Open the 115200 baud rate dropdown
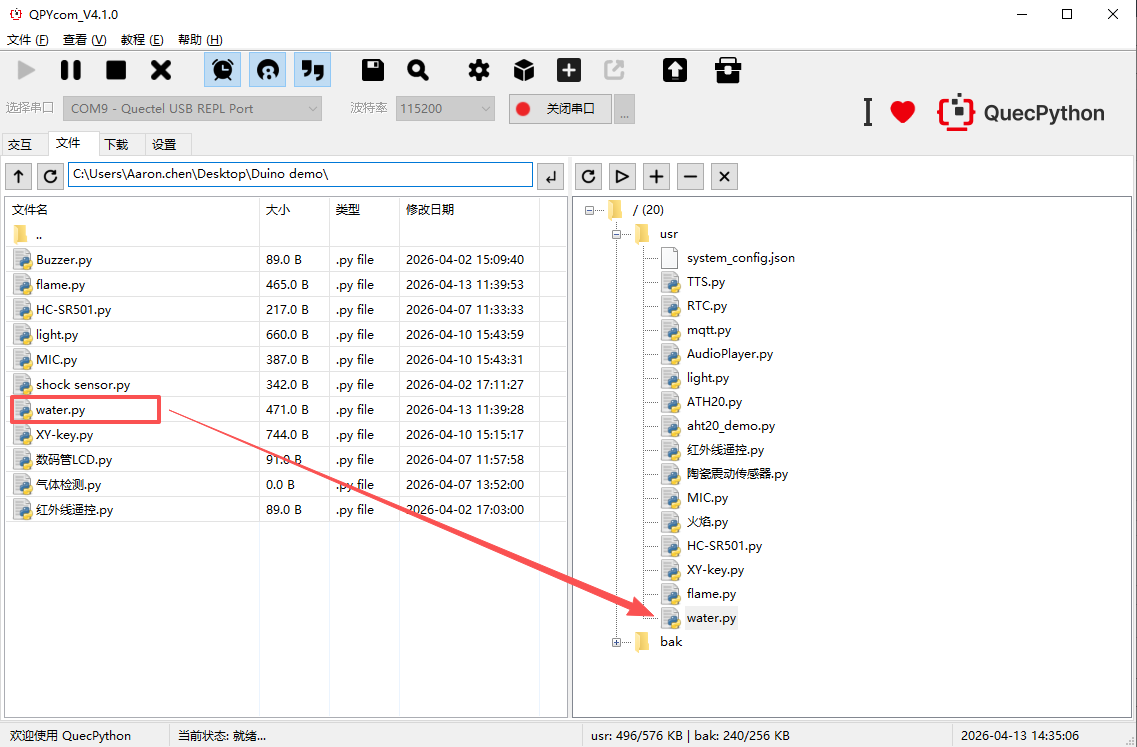 (x=445, y=108)
